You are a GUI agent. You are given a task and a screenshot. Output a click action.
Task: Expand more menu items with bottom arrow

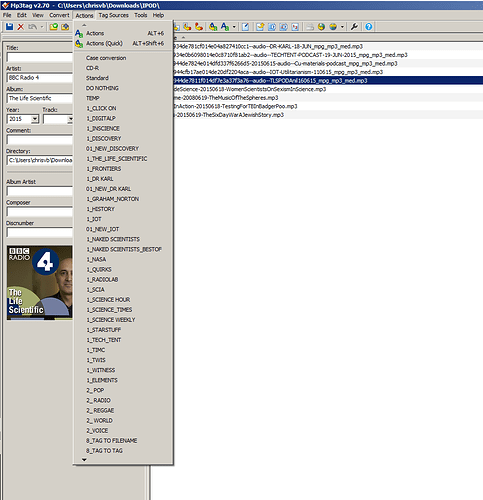(x=84, y=460)
